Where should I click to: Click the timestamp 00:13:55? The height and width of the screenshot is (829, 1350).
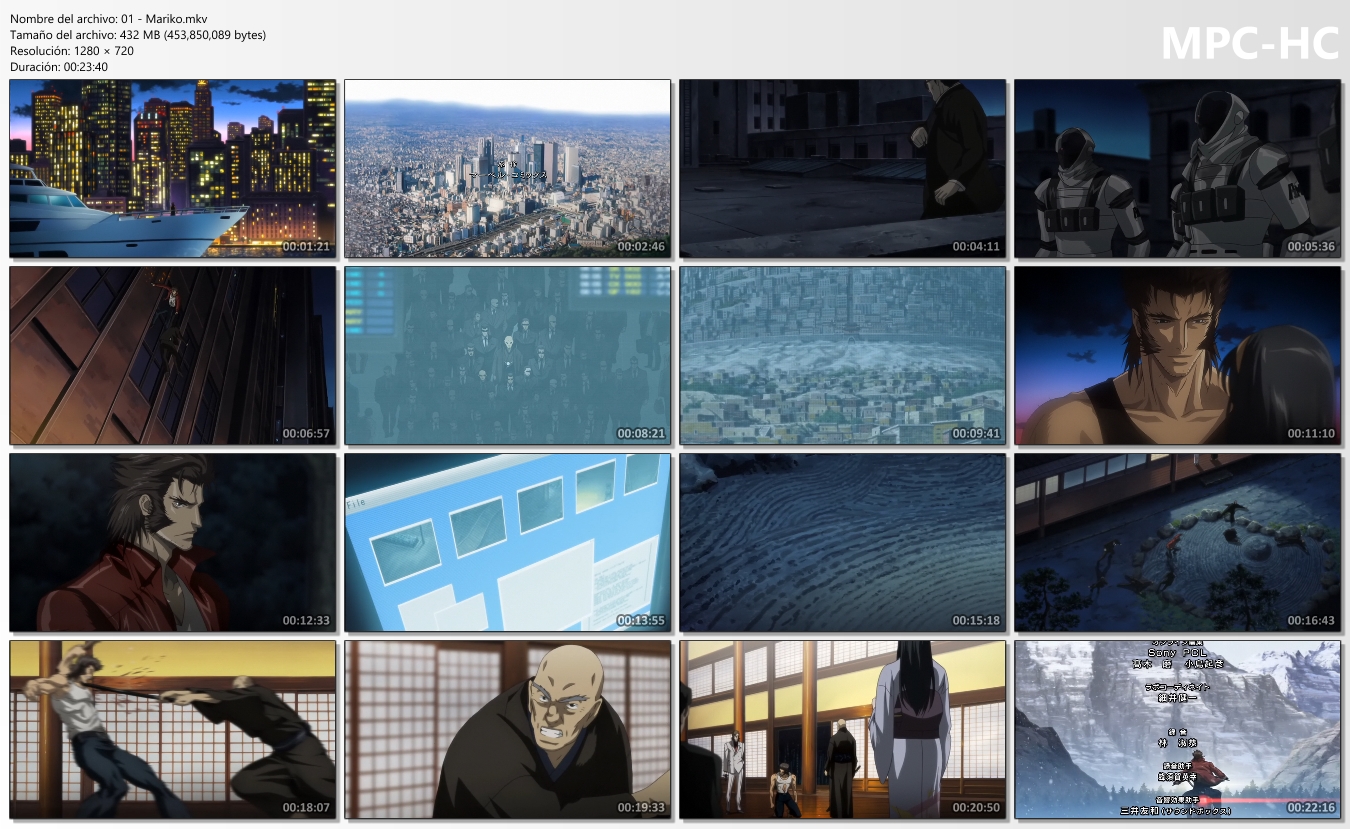coord(640,620)
